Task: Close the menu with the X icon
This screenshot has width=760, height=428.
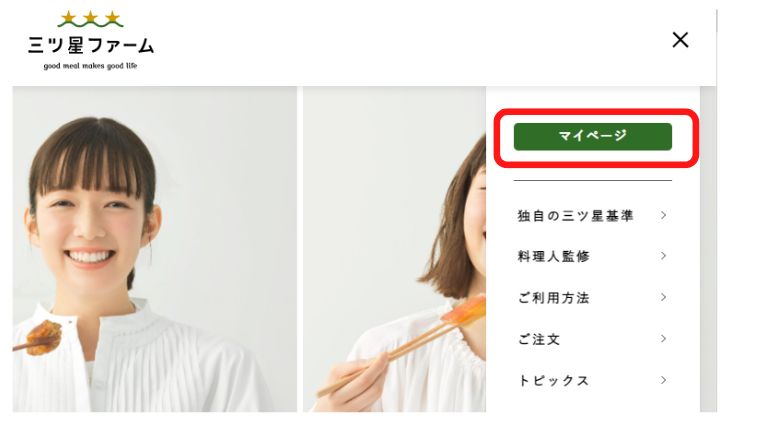Action: click(680, 40)
